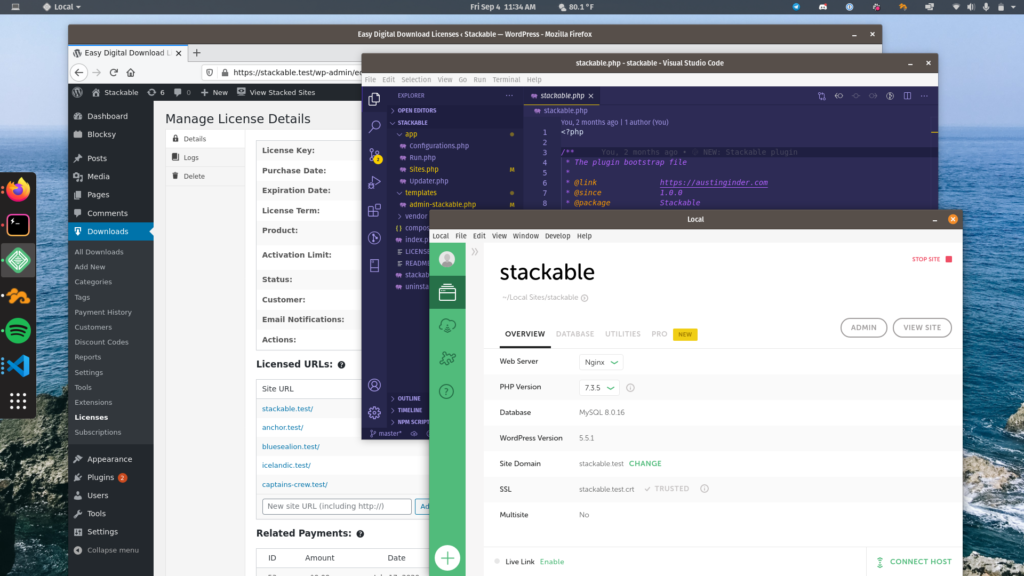This screenshot has width=1024, height=576.
Task: Click the split editor icon in VS Code
Action: pyautogui.click(x=908, y=96)
